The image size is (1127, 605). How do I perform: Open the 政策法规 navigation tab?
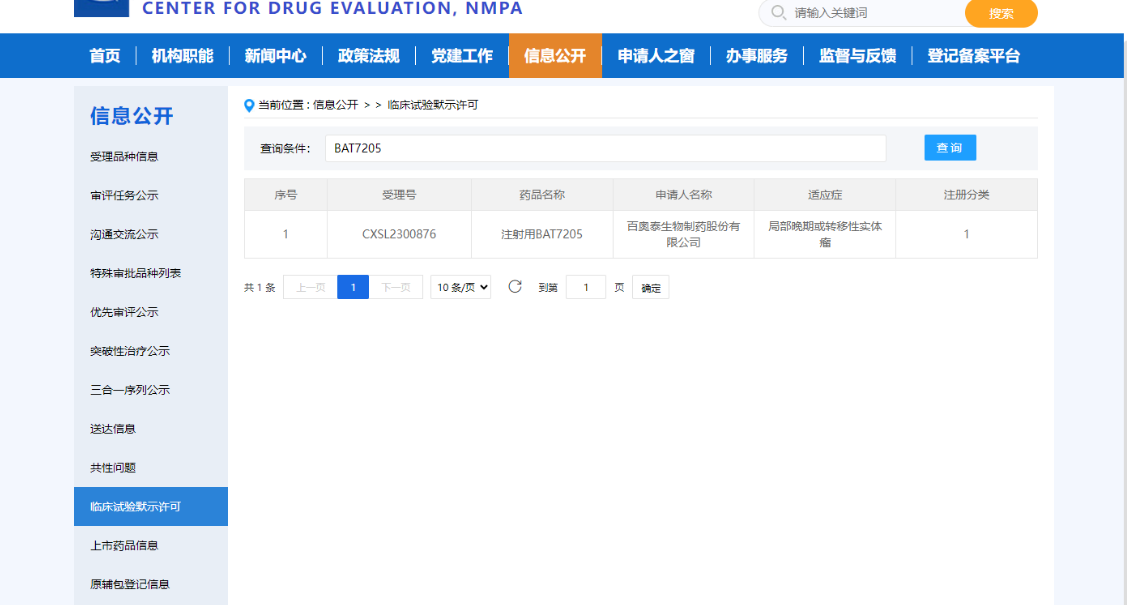(x=369, y=56)
